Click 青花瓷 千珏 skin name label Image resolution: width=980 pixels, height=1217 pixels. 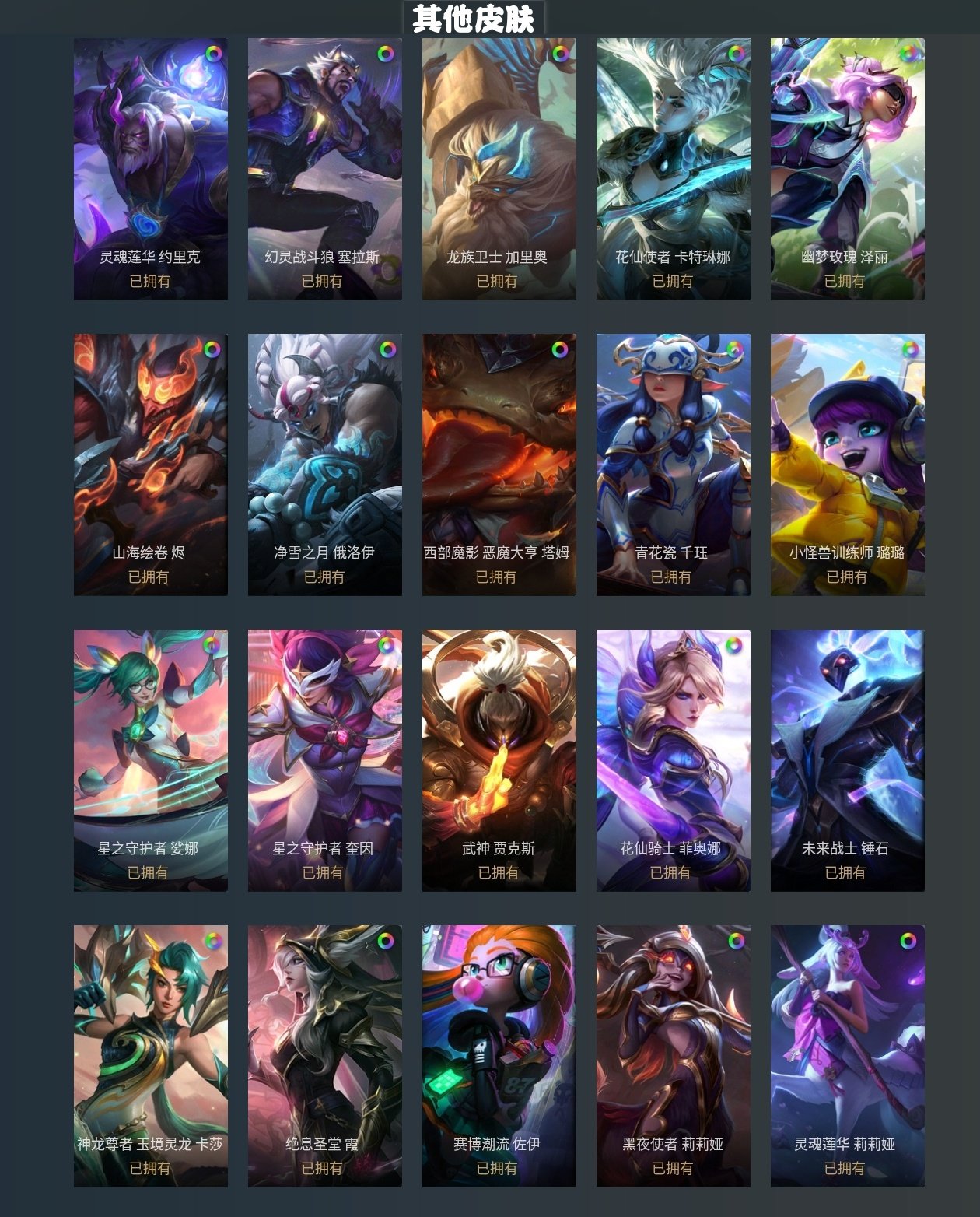pyautogui.click(x=671, y=552)
